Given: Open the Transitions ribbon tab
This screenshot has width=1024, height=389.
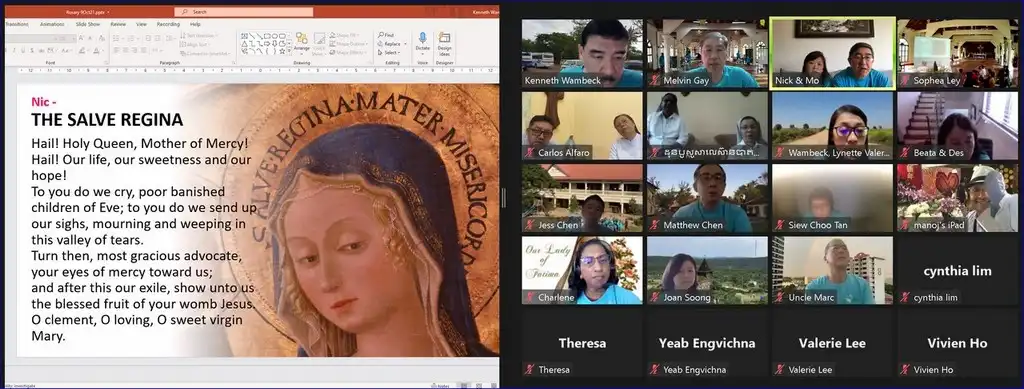Looking at the screenshot, I should click(16, 24).
